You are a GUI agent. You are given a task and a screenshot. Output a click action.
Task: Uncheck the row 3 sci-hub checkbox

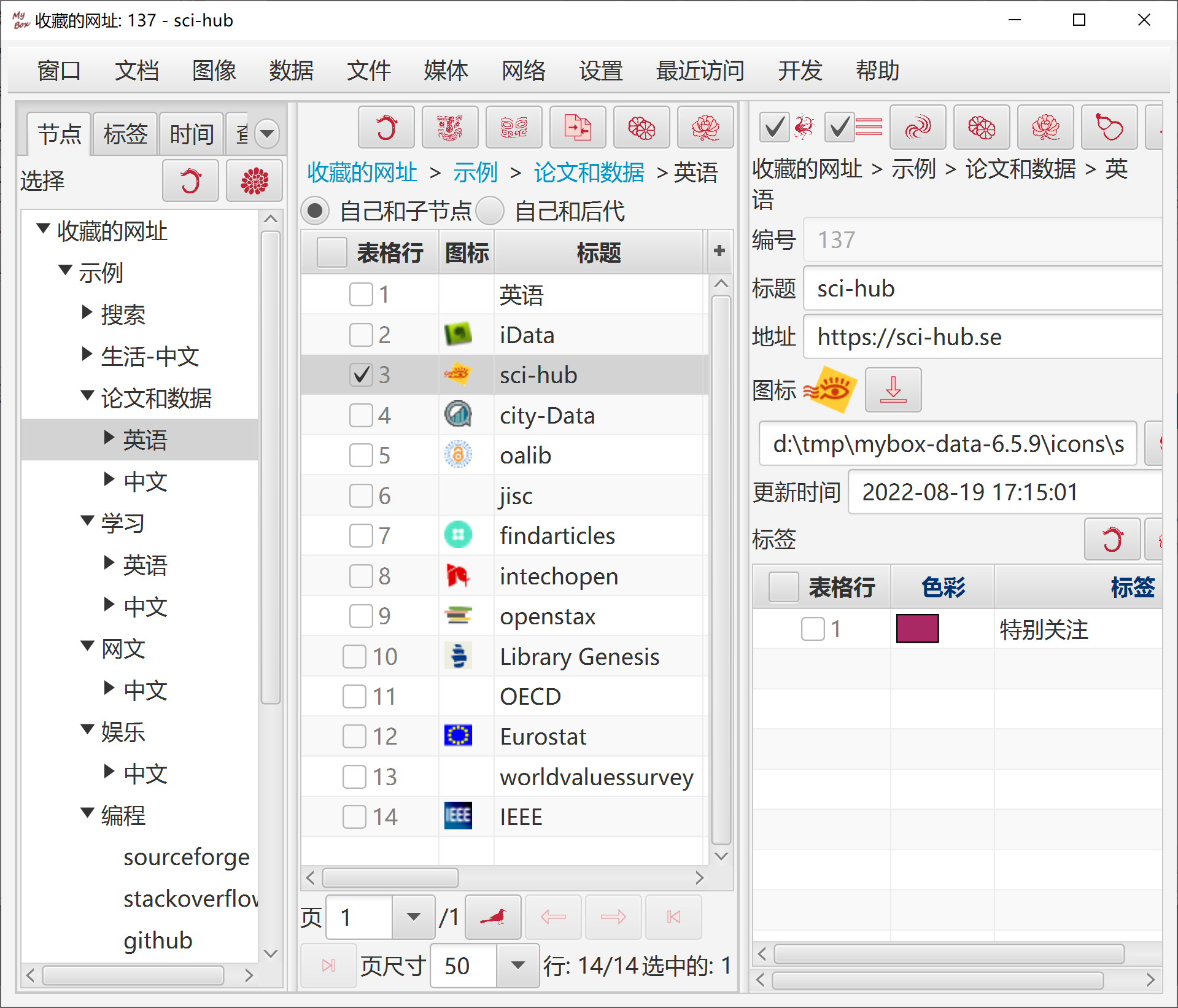tap(361, 374)
